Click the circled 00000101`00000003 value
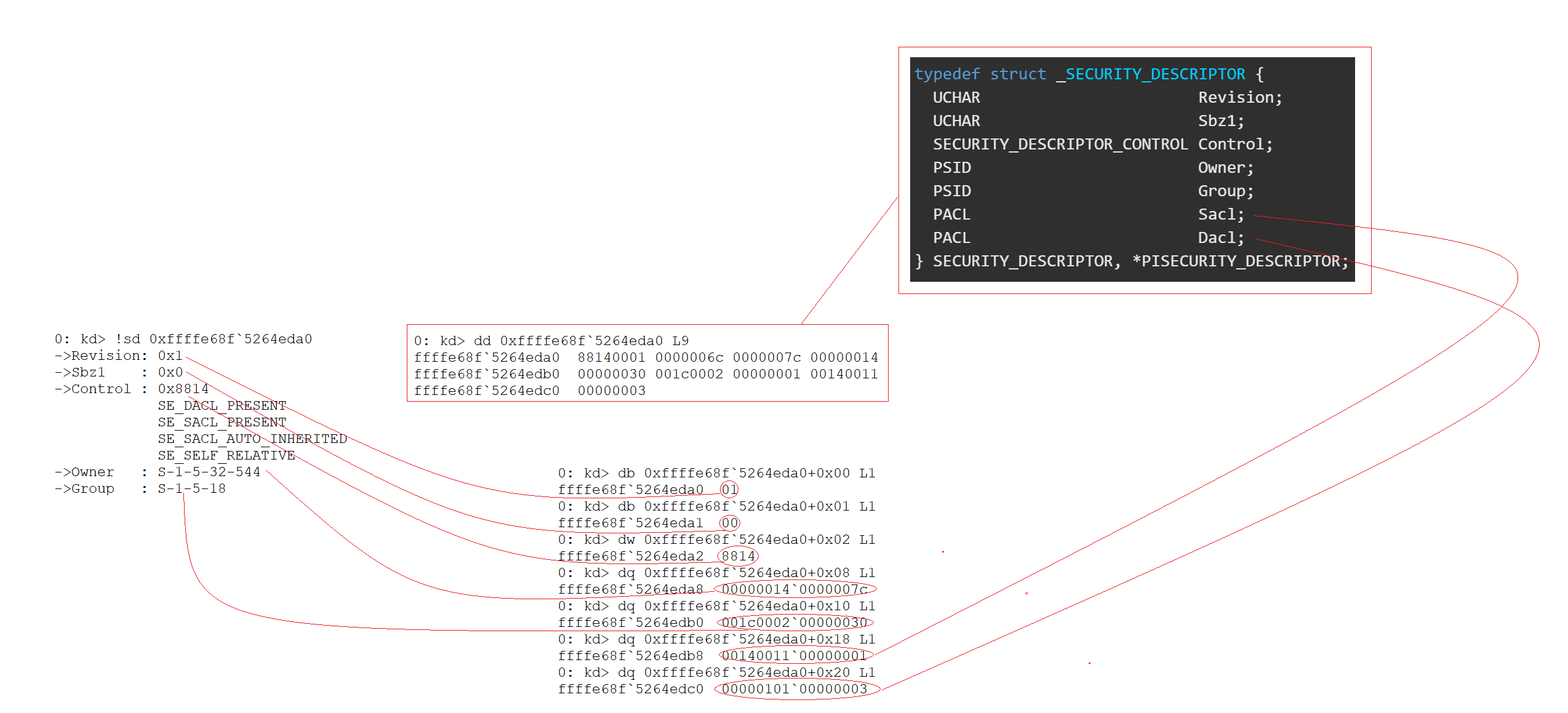The image size is (1568, 713). [x=794, y=689]
